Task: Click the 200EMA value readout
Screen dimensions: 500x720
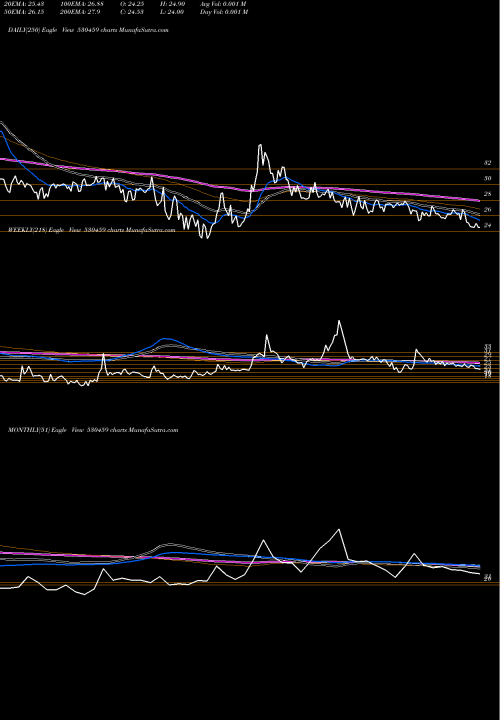Action: click(80, 12)
